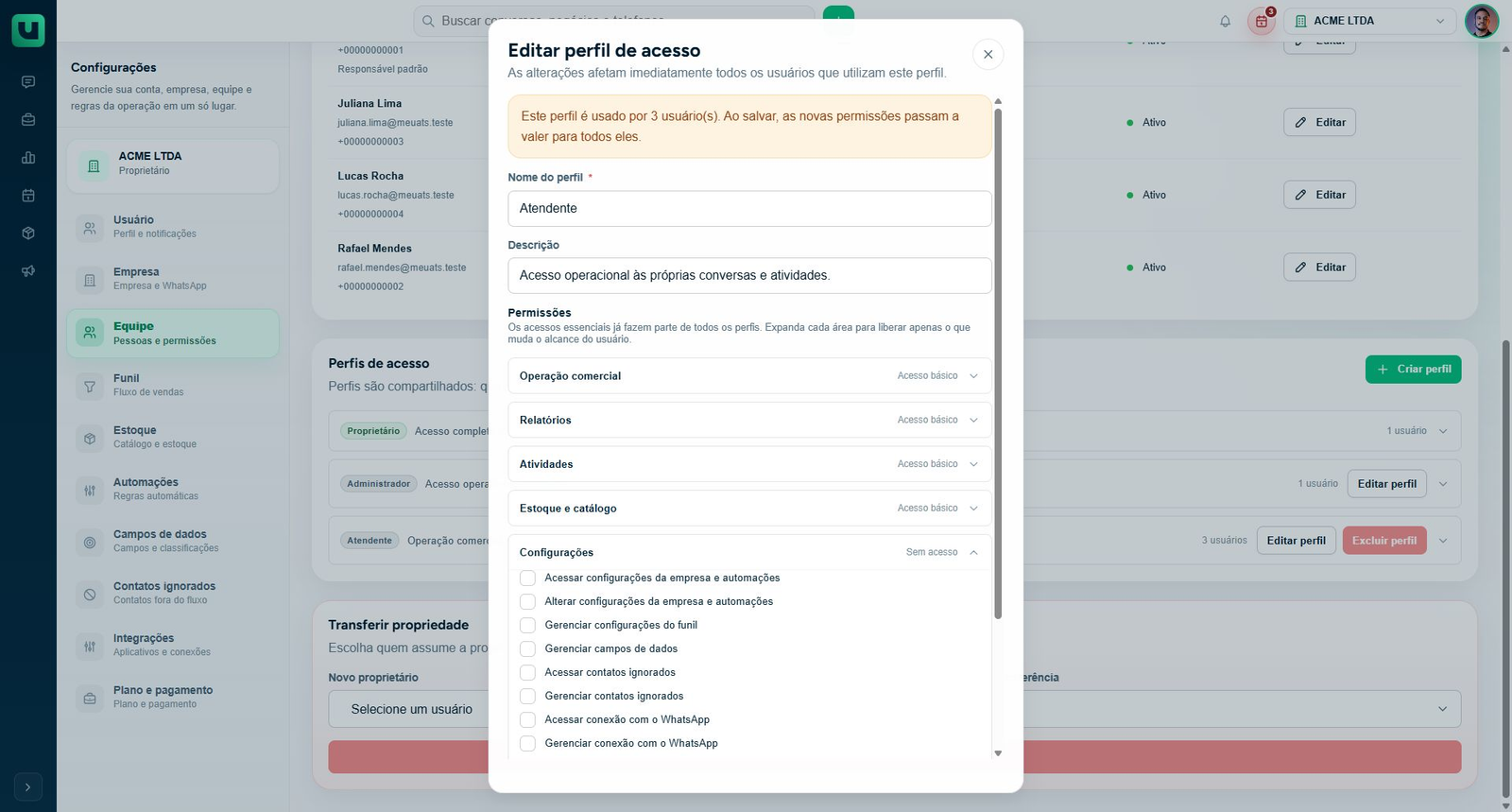Close the Editar perfil de acesso dialog
The image size is (1512, 812).
pyautogui.click(x=988, y=54)
